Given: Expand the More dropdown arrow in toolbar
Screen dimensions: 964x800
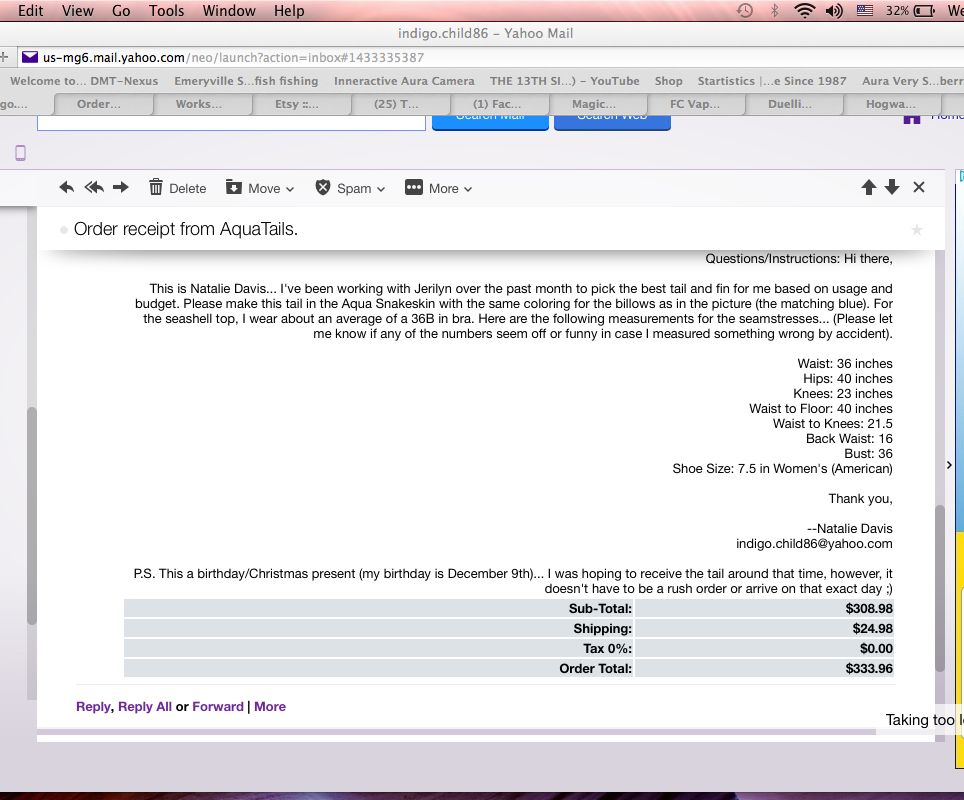Looking at the screenshot, I should pos(468,189).
